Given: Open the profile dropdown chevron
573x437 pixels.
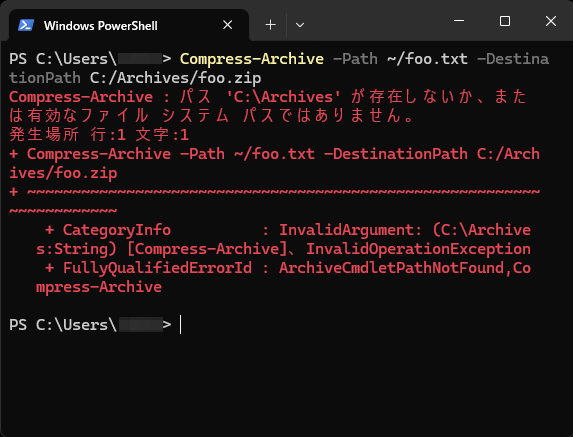Looking at the screenshot, I should 300,25.
